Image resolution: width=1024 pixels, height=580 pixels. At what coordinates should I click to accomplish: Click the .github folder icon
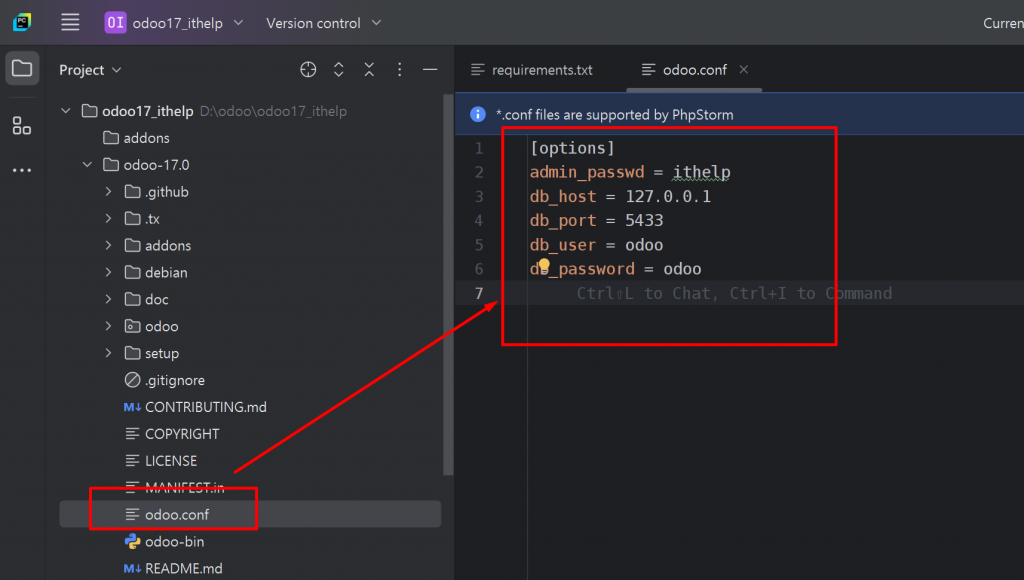pos(133,191)
